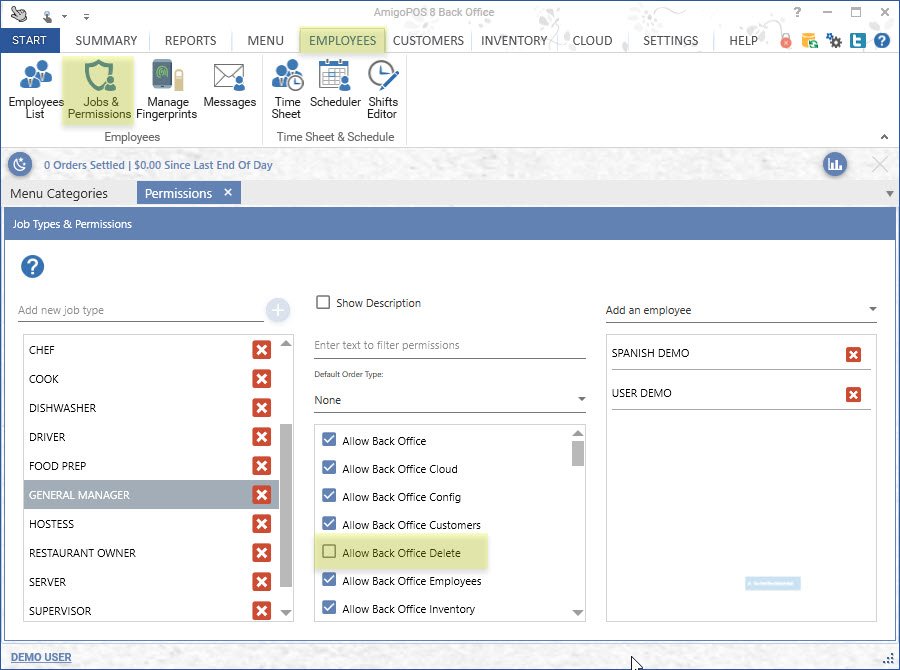
Task: Open the Shifts Editor icon
Action: click(x=382, y=89)
